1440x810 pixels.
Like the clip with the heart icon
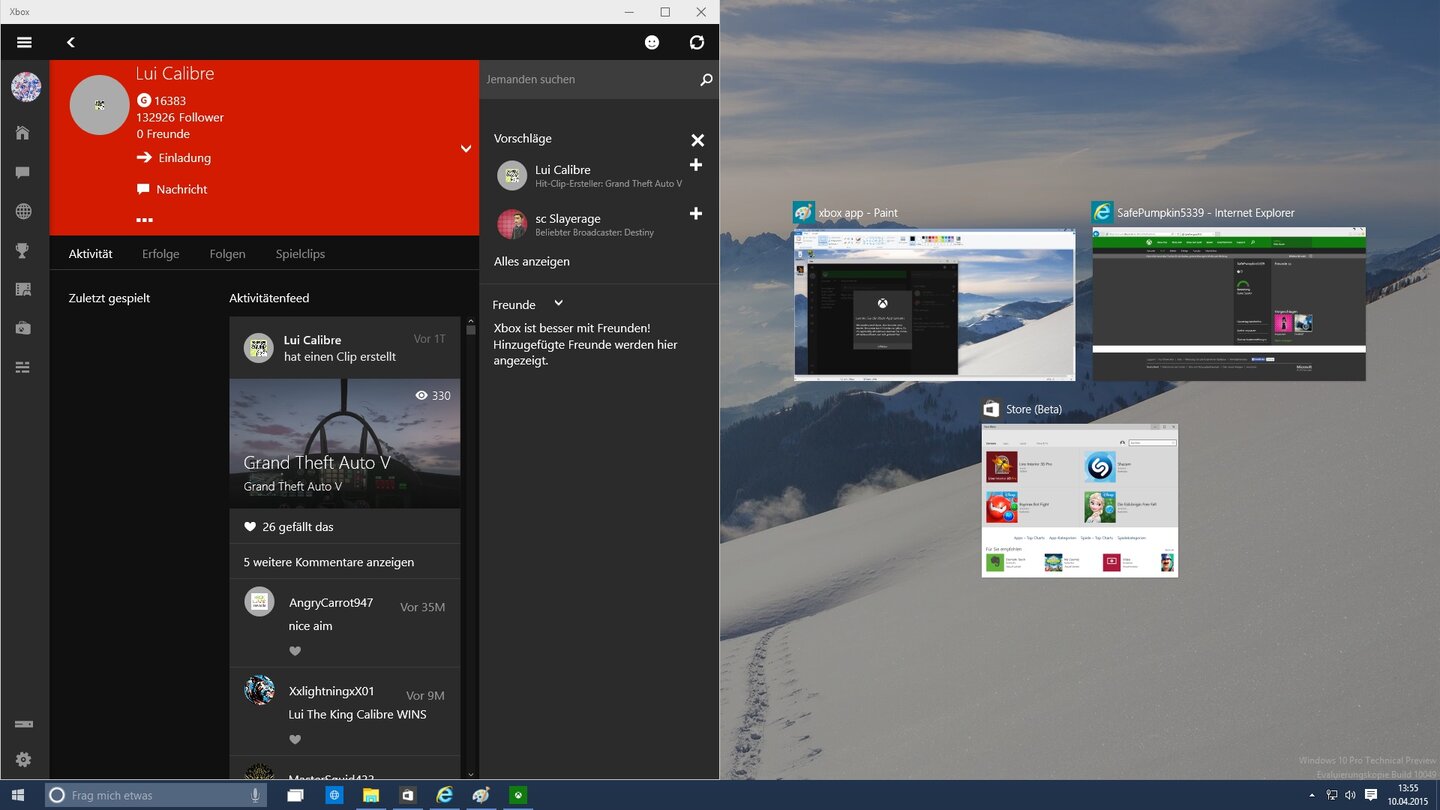click(x=250, y=527)
